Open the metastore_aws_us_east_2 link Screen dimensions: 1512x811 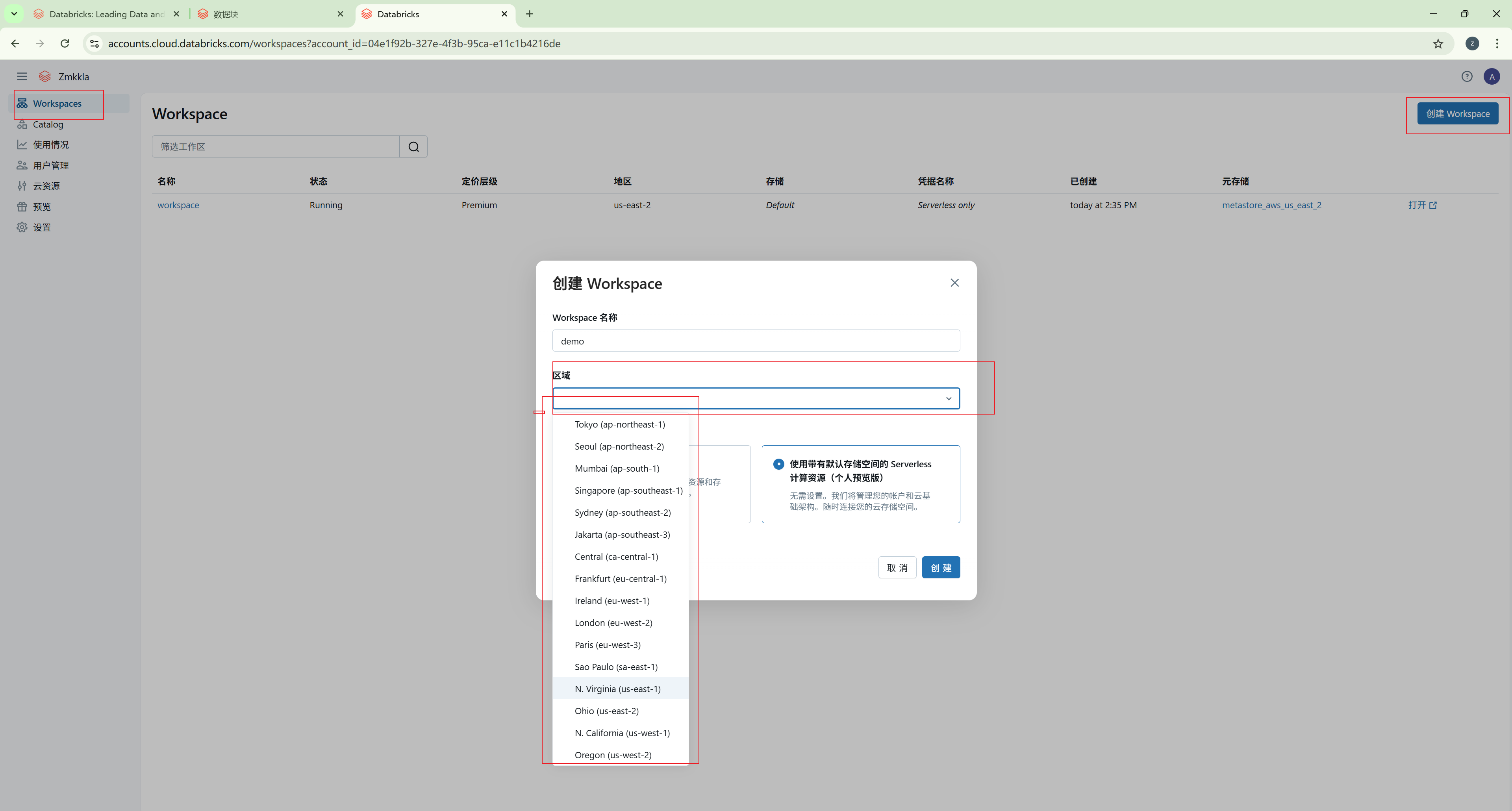click(x=1271, y=205)
